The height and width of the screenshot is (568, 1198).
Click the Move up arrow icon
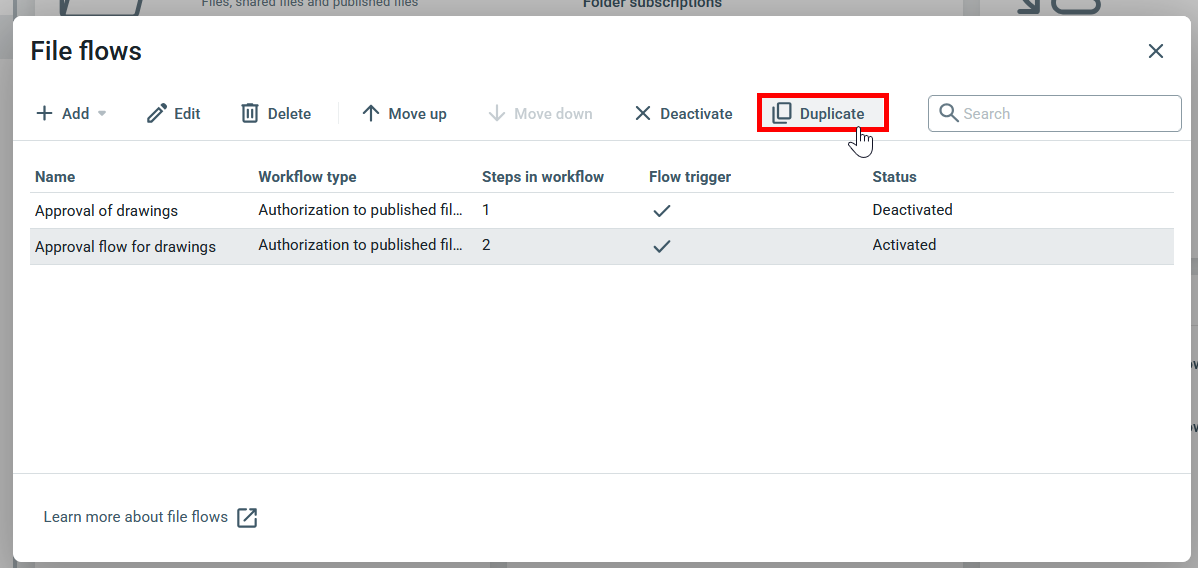(x=371, y=114)
